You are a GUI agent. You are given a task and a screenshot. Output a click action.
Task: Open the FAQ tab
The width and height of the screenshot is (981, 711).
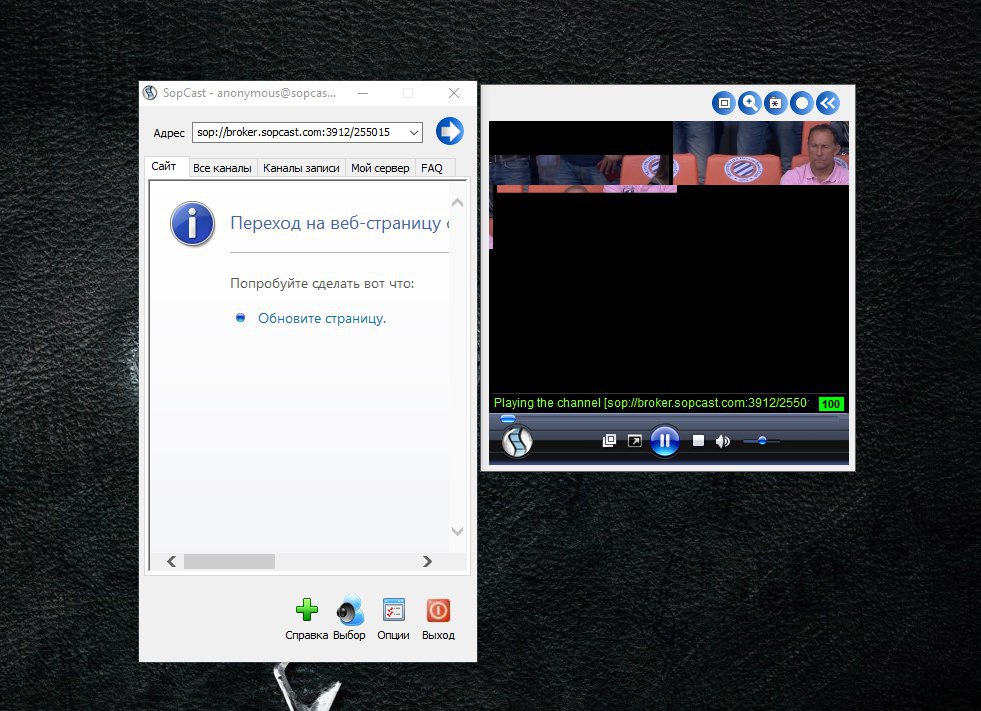click(x=432, y=168)
